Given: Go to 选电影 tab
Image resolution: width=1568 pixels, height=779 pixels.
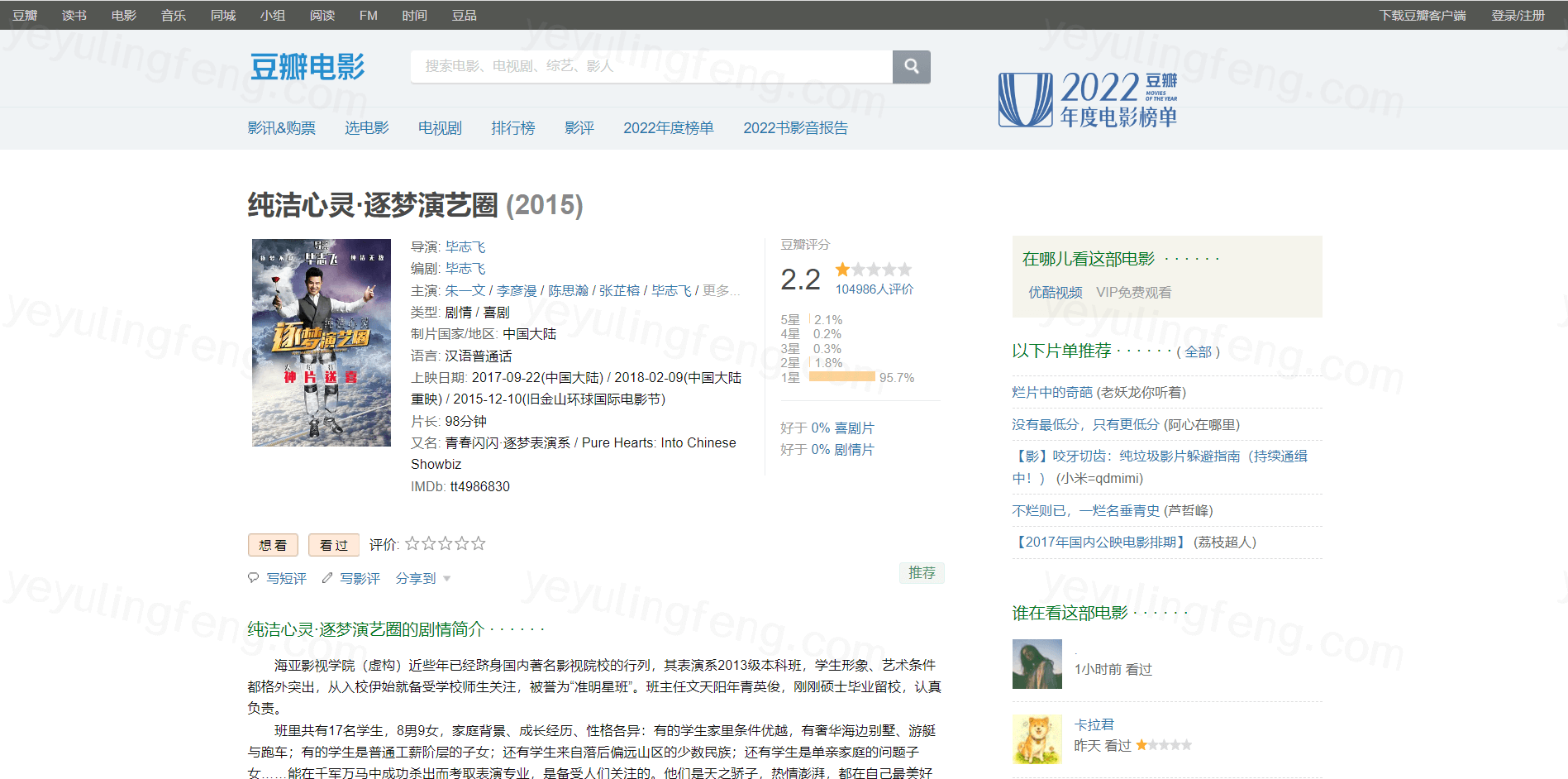Looking at the screenshot, I should click(367, 127).
